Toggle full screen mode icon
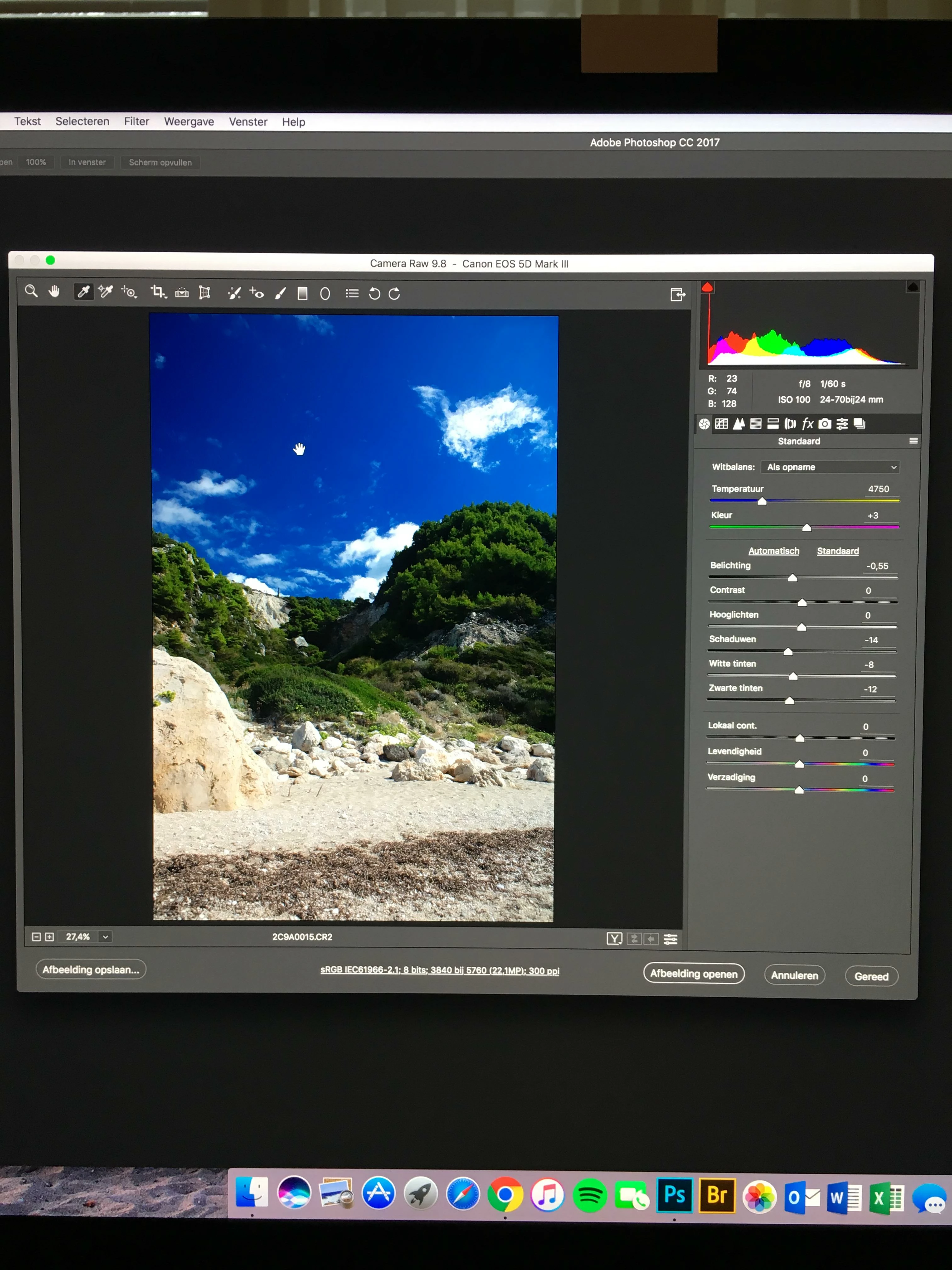The image size is (952, 1270). (678, 295)
